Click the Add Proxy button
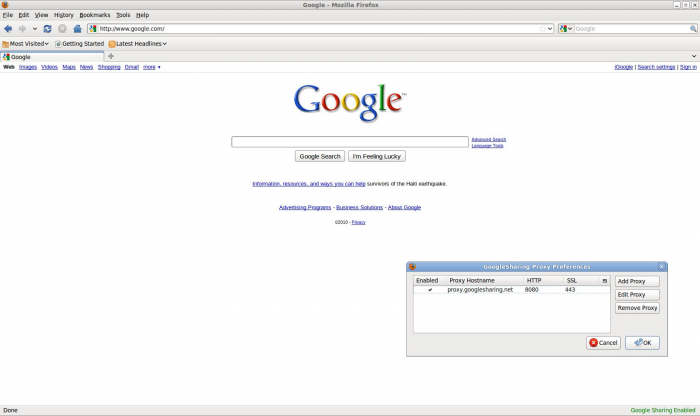Viewport: 700px width, 416px height. 636,282
